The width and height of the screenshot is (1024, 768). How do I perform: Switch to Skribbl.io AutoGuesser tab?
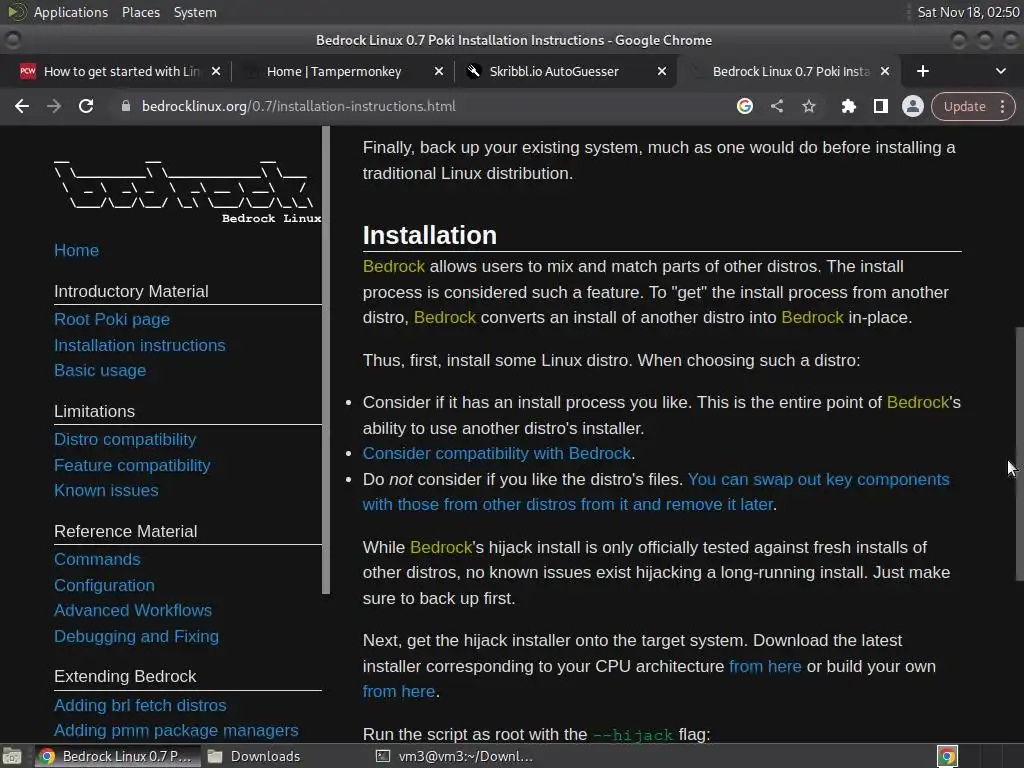554,71
